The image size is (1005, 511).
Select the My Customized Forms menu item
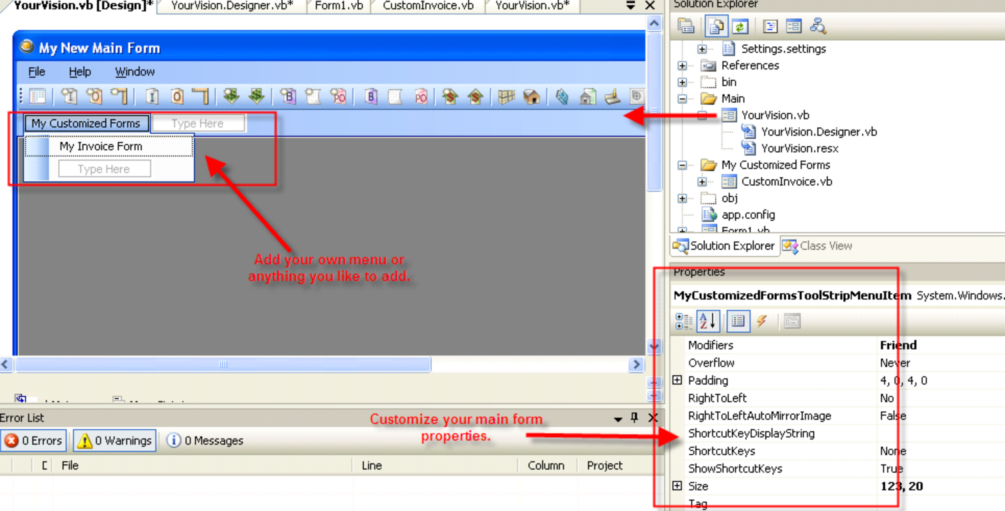[x=86, y=123]
